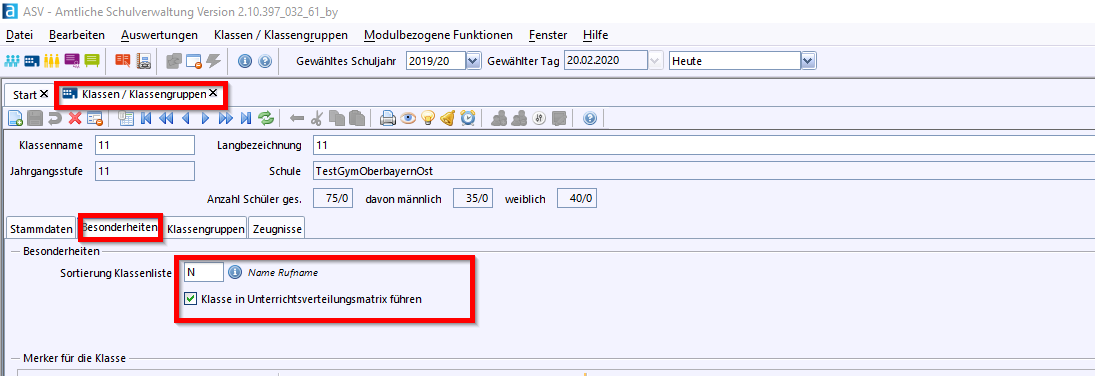
Task: Click the davon männlich value 35/0
Action: pos(474,198)
